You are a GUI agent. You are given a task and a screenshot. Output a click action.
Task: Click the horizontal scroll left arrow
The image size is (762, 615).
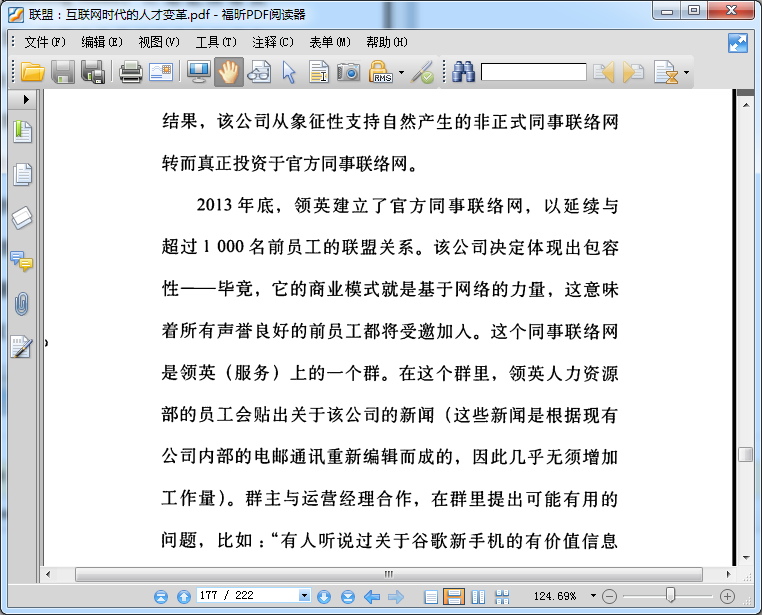(x=48, y=574)
